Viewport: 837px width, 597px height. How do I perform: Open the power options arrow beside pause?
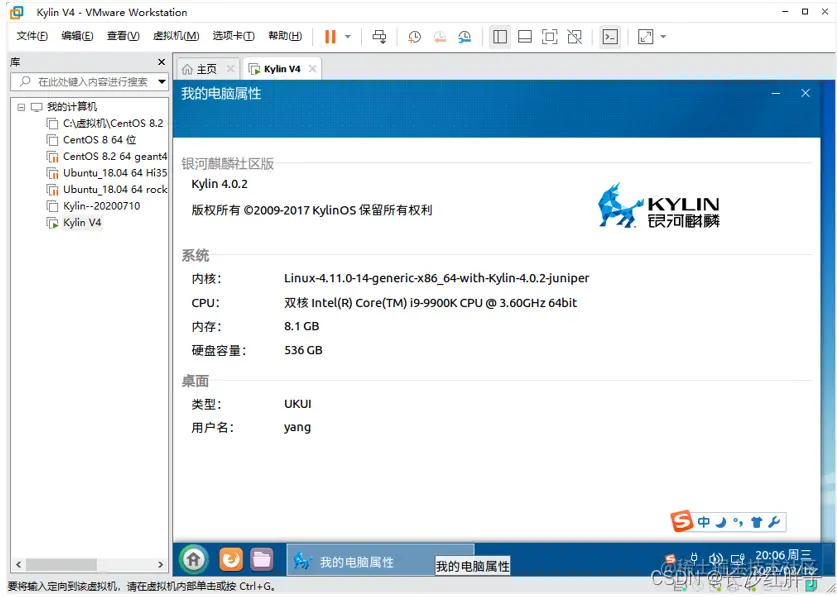tap(348, 37)
